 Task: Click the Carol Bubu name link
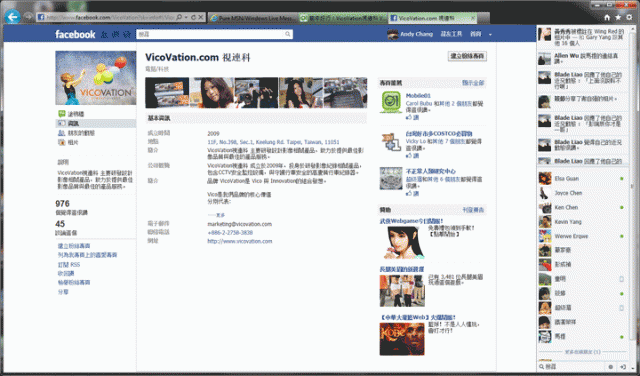tap(419, 104)
